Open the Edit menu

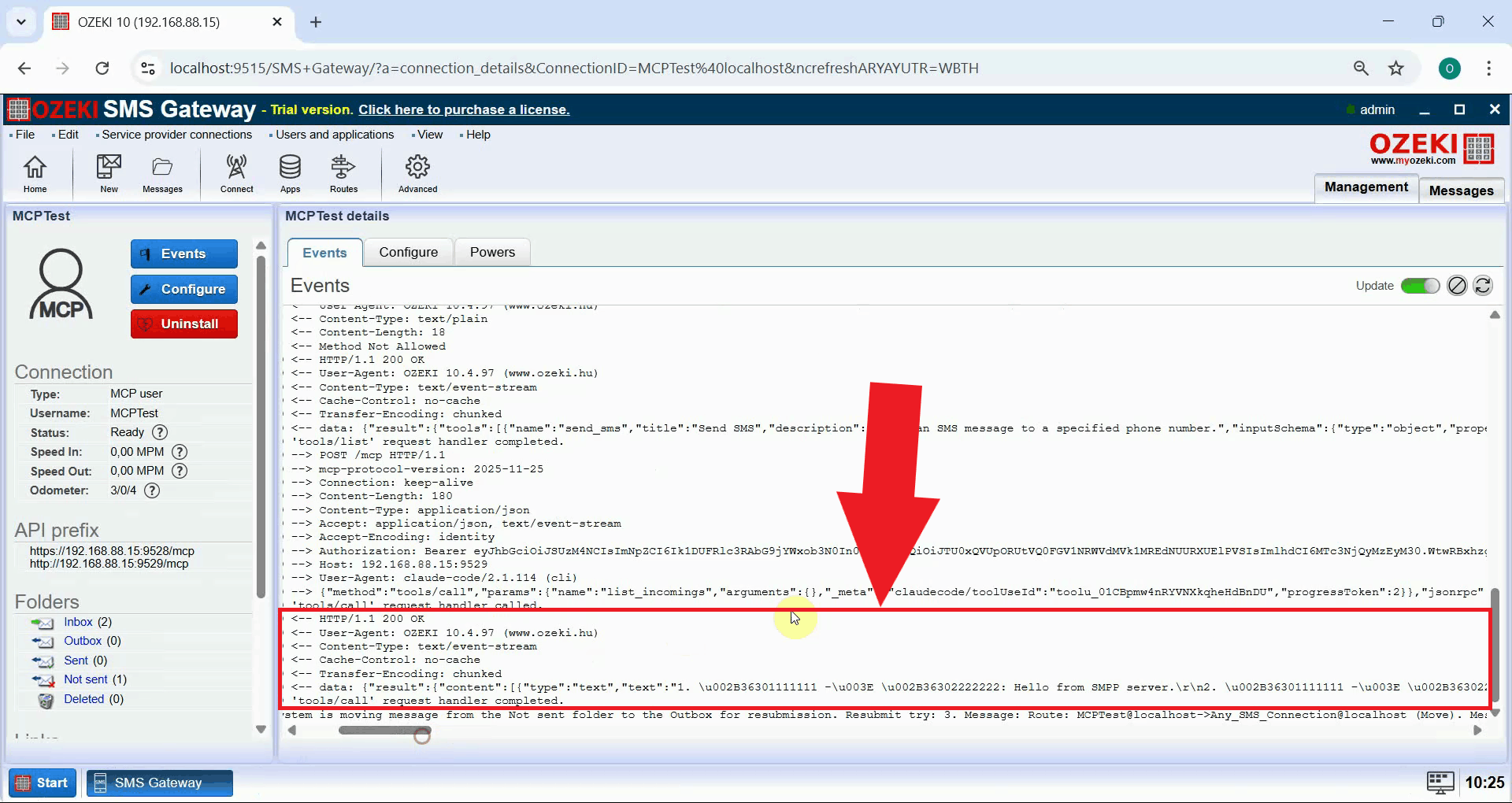[x=69, y=135]
